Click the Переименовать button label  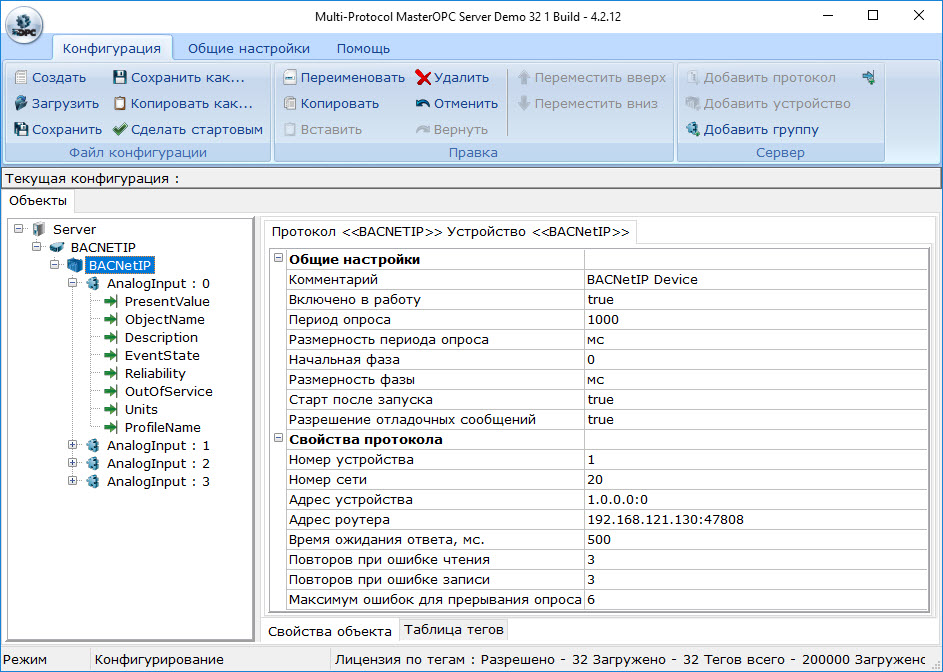tap(353, 78)
